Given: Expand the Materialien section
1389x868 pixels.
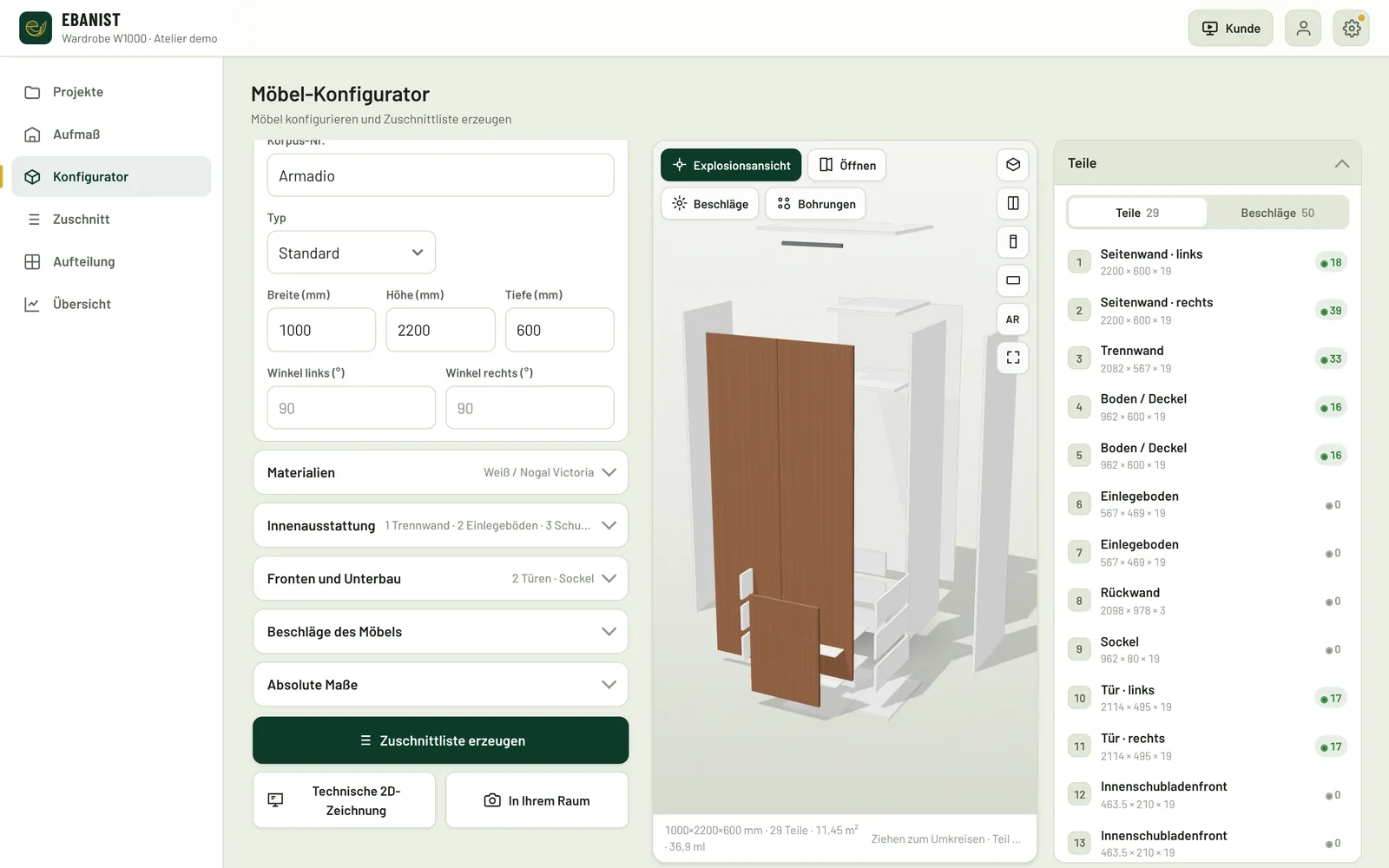Looking at the screenshot, I should tap(441, 472).
